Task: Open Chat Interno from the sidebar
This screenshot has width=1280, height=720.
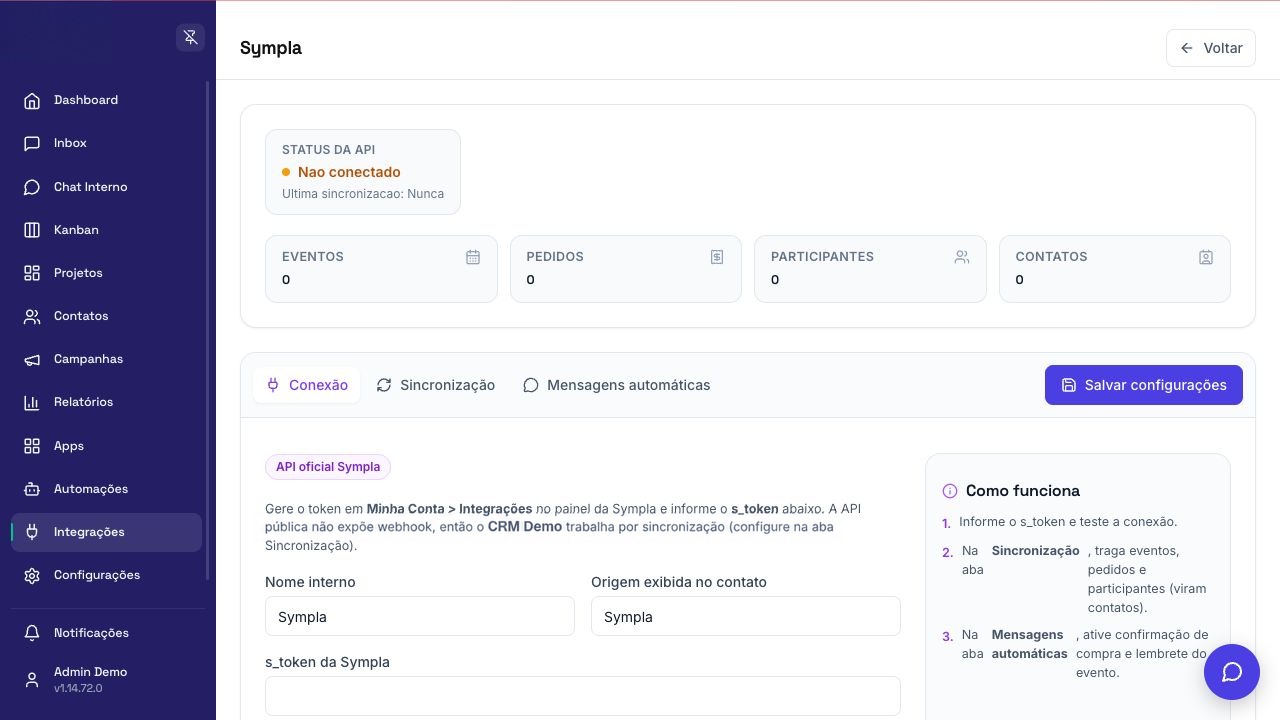Action: [x=106, y=187]
